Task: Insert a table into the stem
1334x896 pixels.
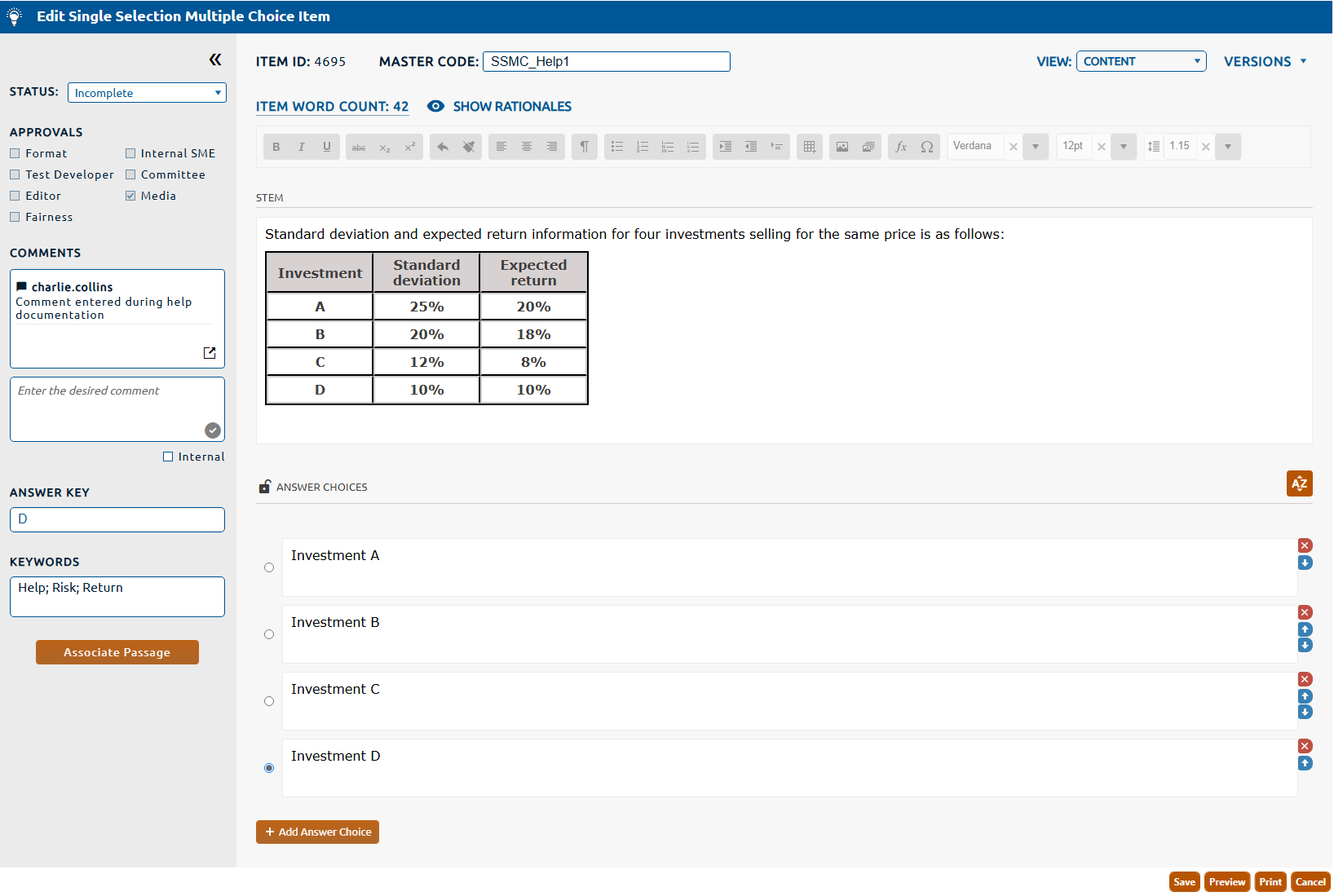Action: point(809,147)
